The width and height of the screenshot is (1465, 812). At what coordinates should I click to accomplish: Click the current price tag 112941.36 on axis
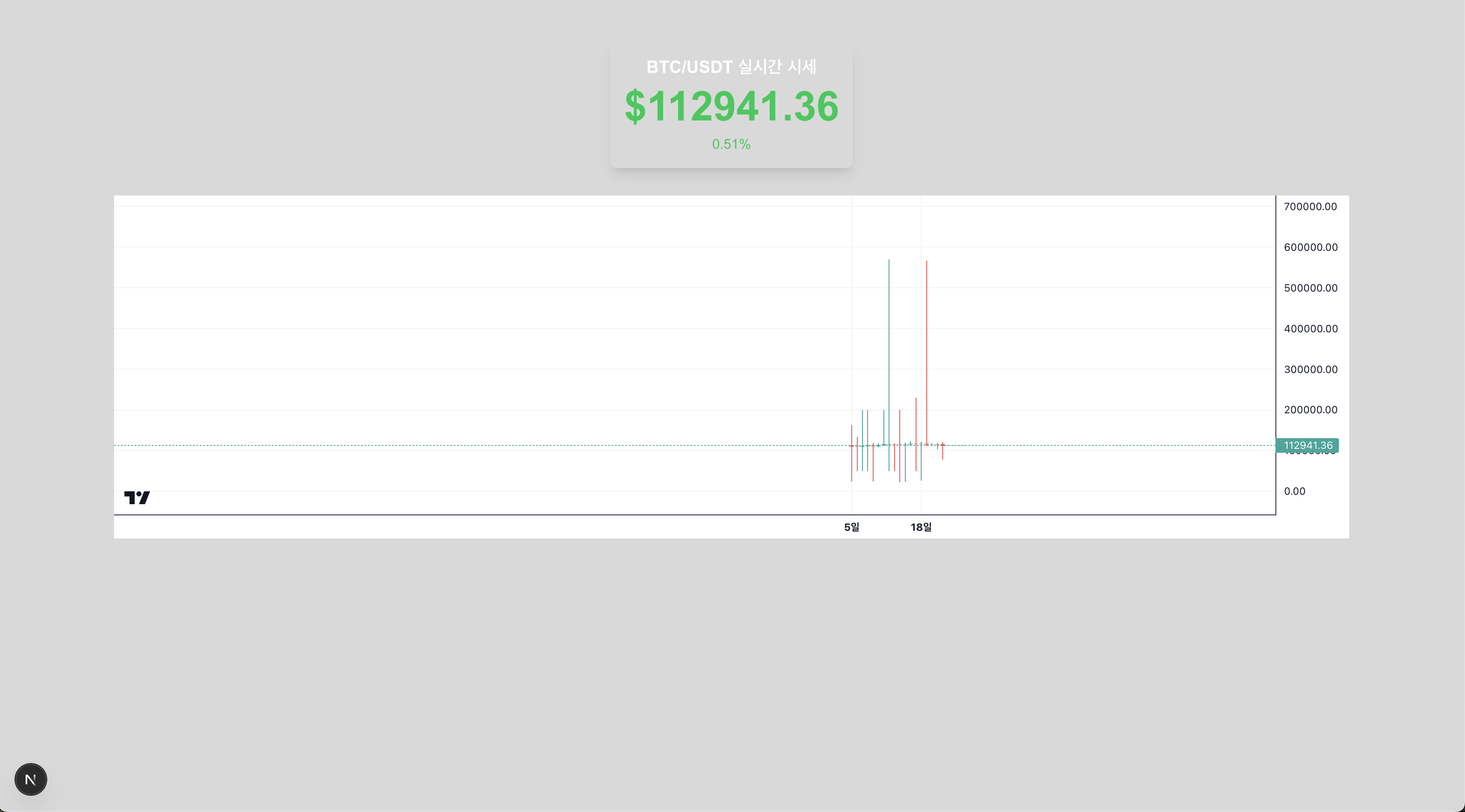click(x=1307, y=445)
